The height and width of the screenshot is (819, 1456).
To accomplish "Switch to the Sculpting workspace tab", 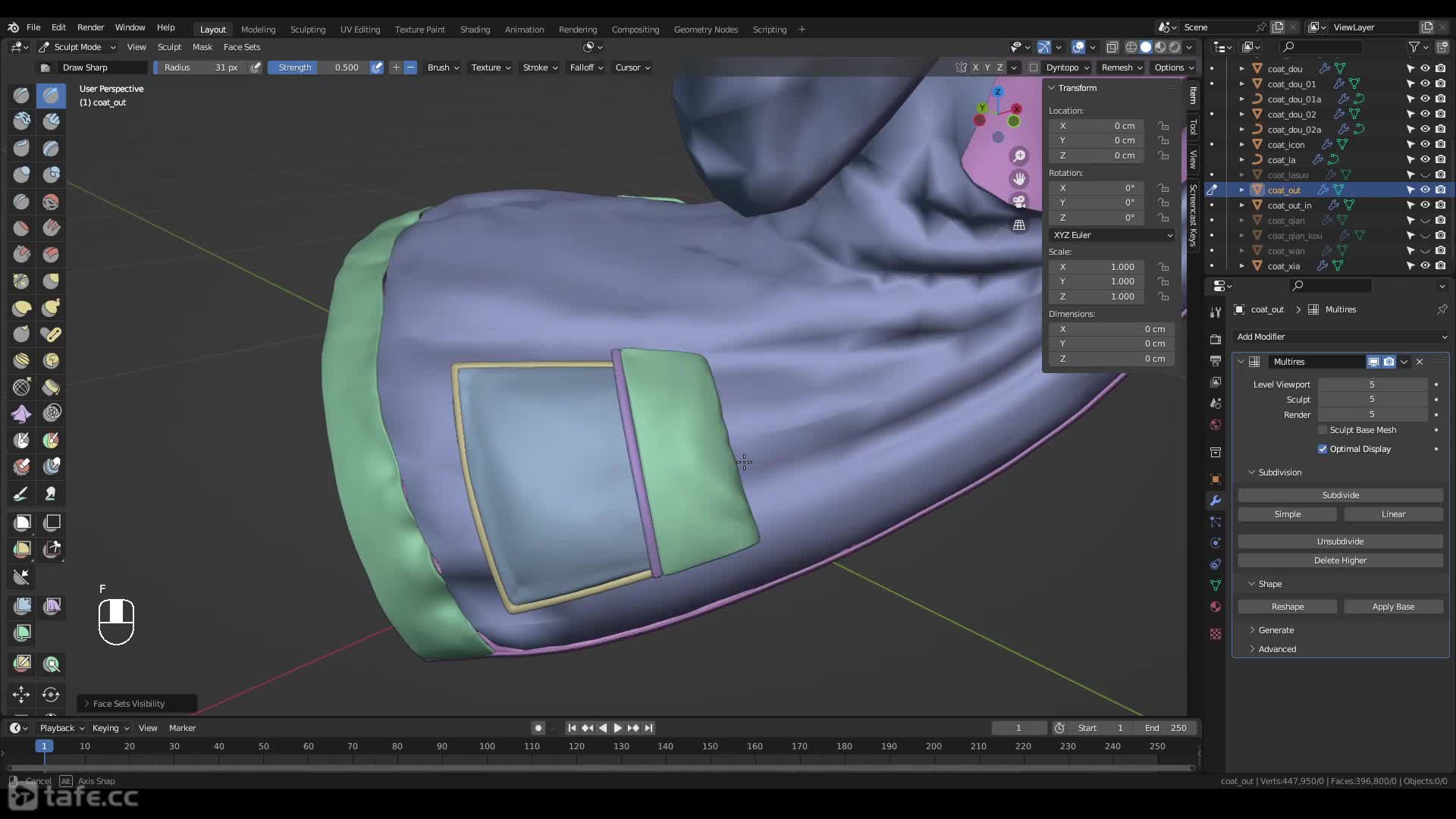I will [308, 30].
